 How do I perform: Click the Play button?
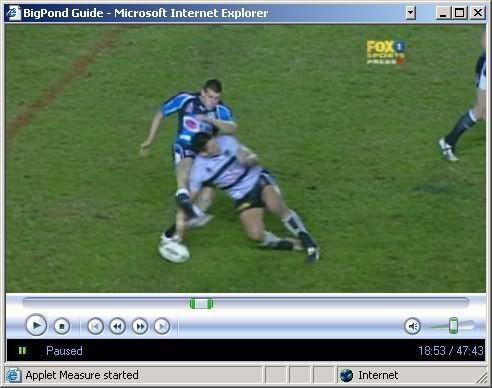(x=36, y=325)
